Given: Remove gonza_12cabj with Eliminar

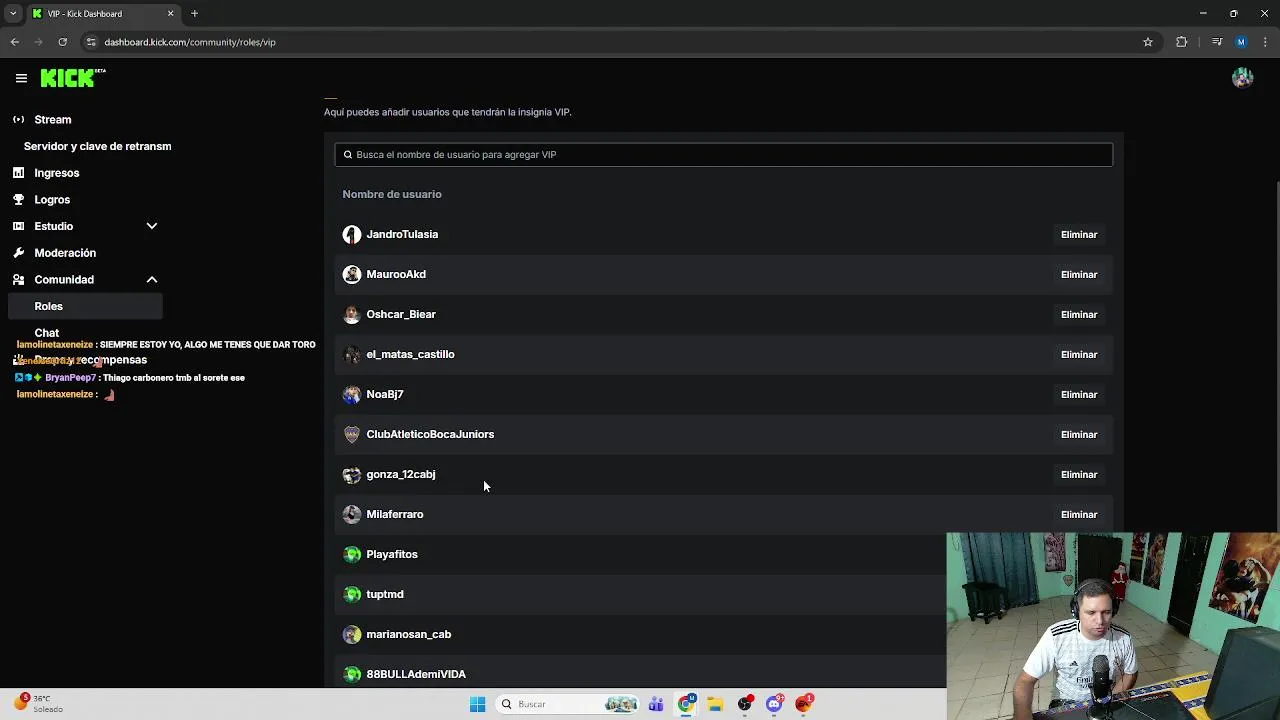Looking at the screenshot, I should pos(1079,474).
